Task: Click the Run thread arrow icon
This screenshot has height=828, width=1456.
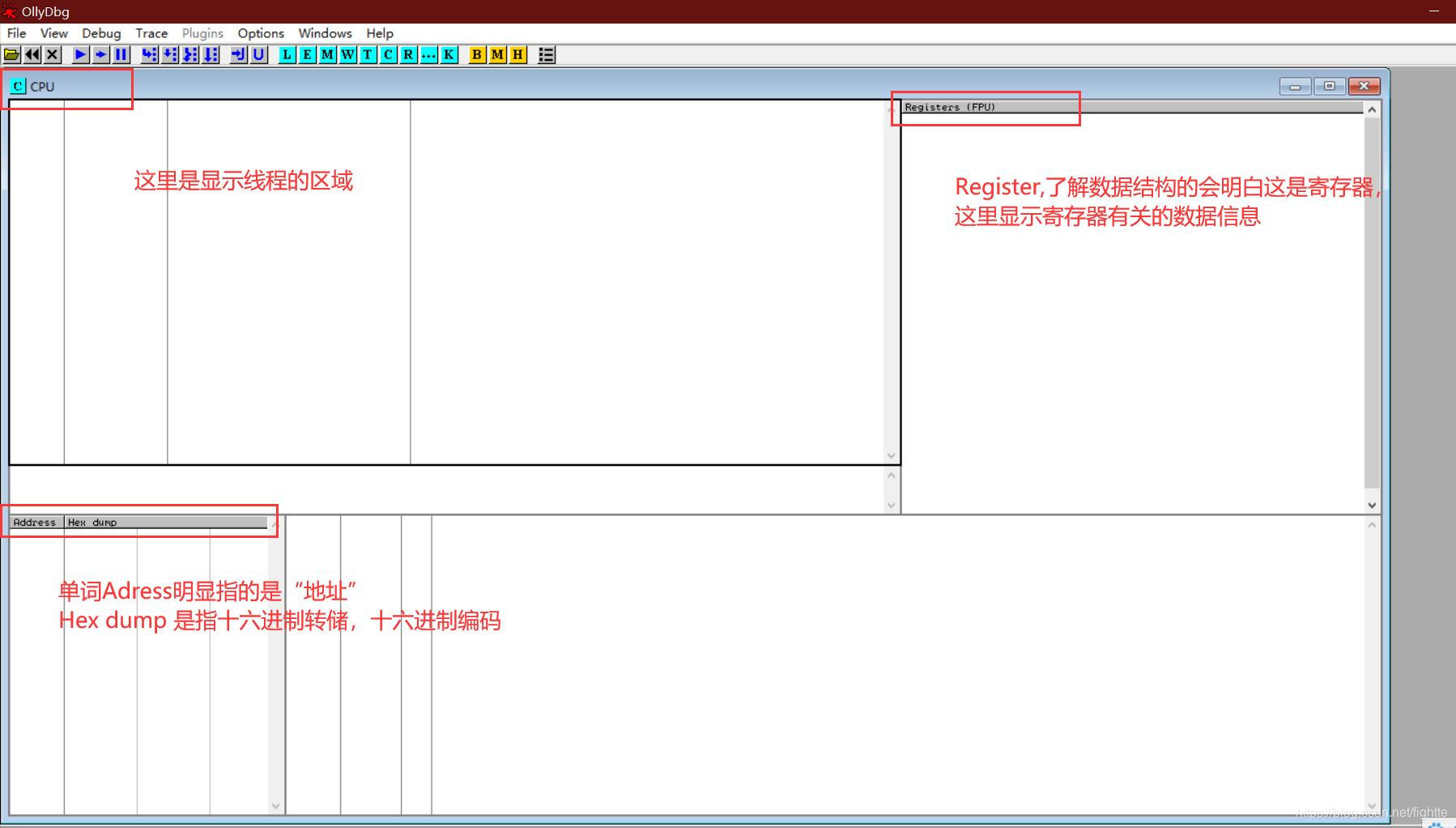Action: 100,55
